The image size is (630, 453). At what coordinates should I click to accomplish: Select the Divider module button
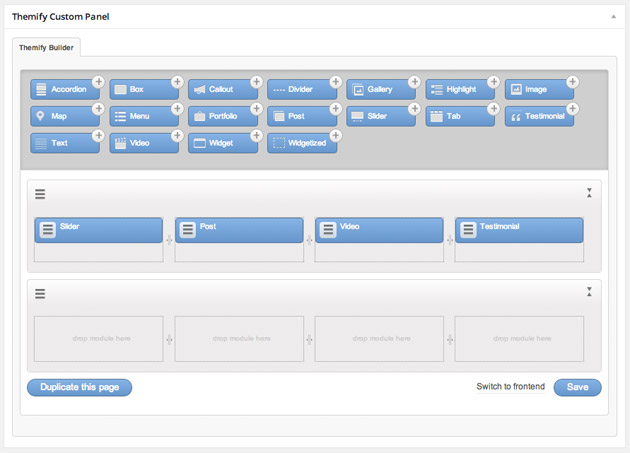pyautogui.click(x=302, y=89)
